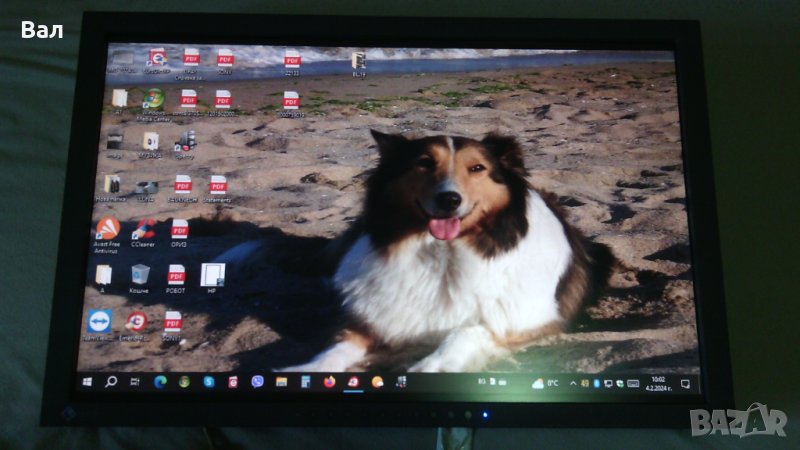Select the РОБОТ PDF file on desktop
Image resolution: width=800 pixels, height=450 pixels.
click(x=176, y=274)
